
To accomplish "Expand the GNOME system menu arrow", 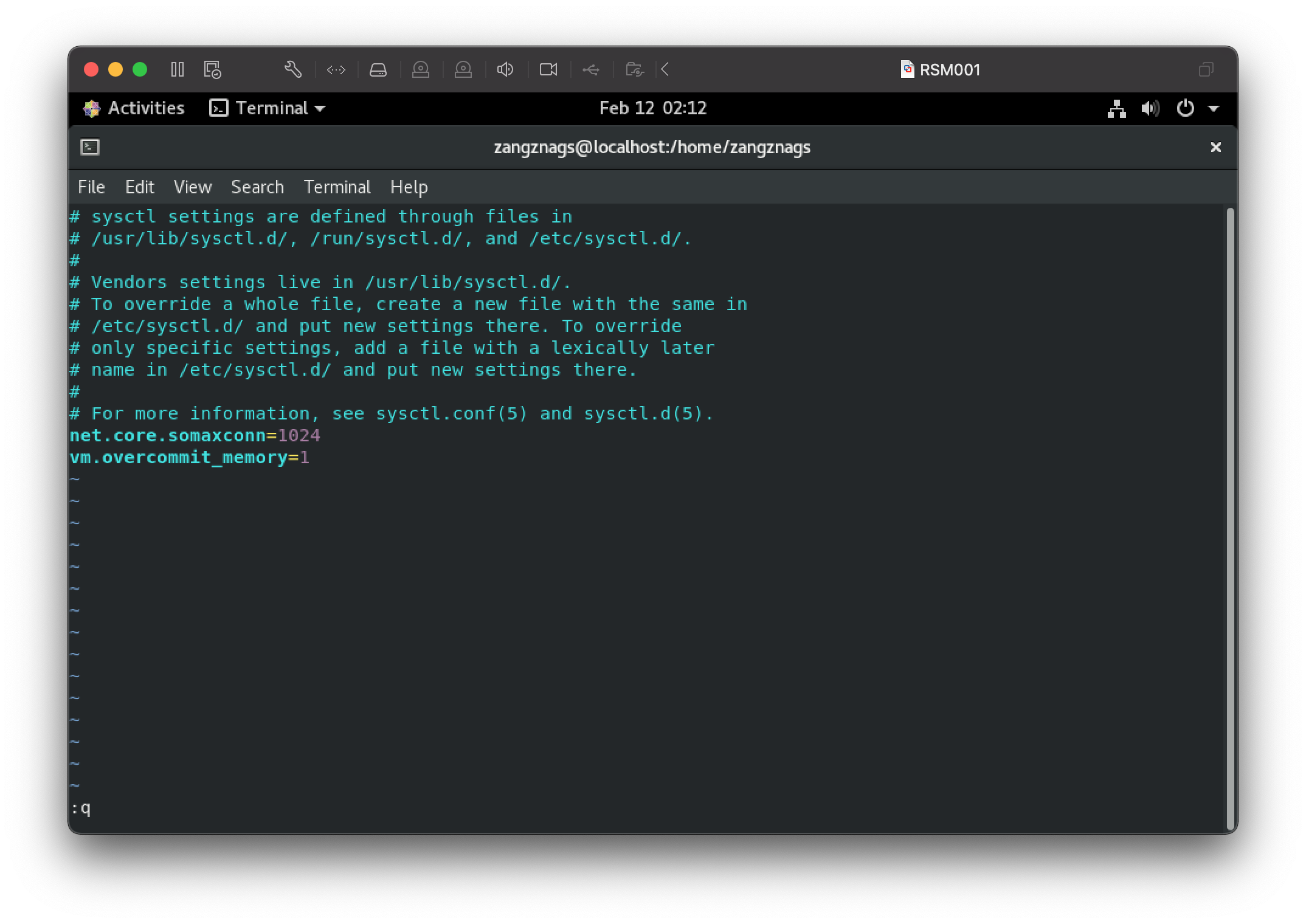I will coord(1214,109).
